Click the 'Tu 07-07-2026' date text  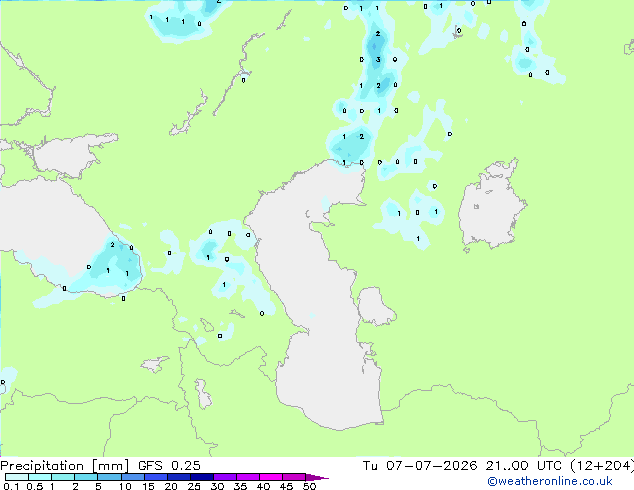pos(420,466)
